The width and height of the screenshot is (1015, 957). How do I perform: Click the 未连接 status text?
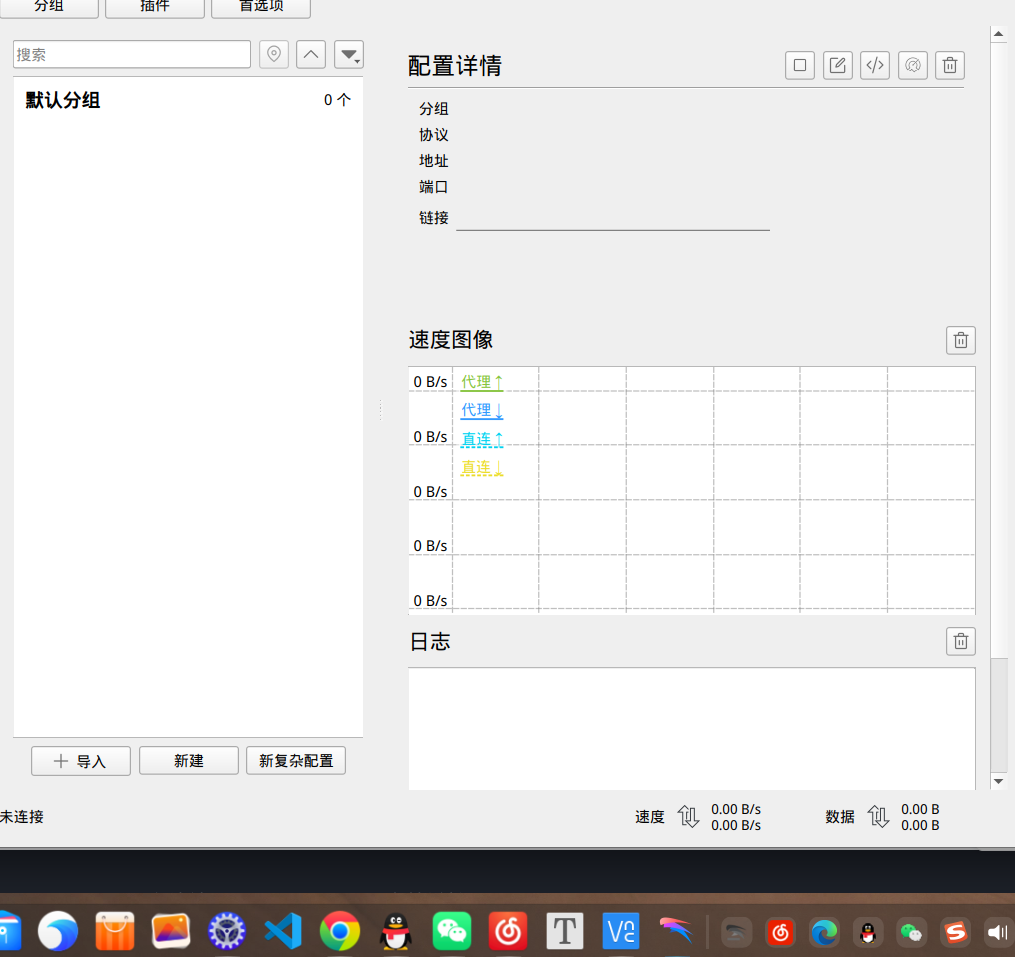pos(22,816)
